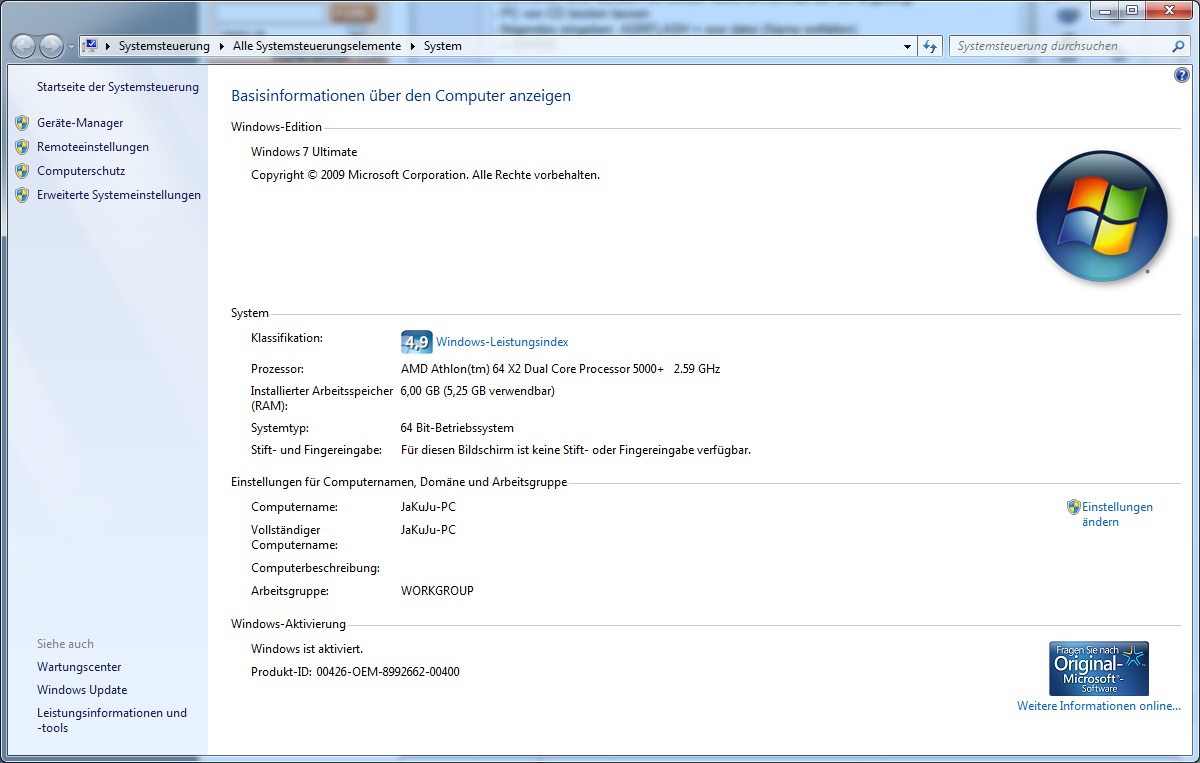This screenshot has height=763, width=1200.
Task: Click the Klassifikation label
Action: (287, 338)
